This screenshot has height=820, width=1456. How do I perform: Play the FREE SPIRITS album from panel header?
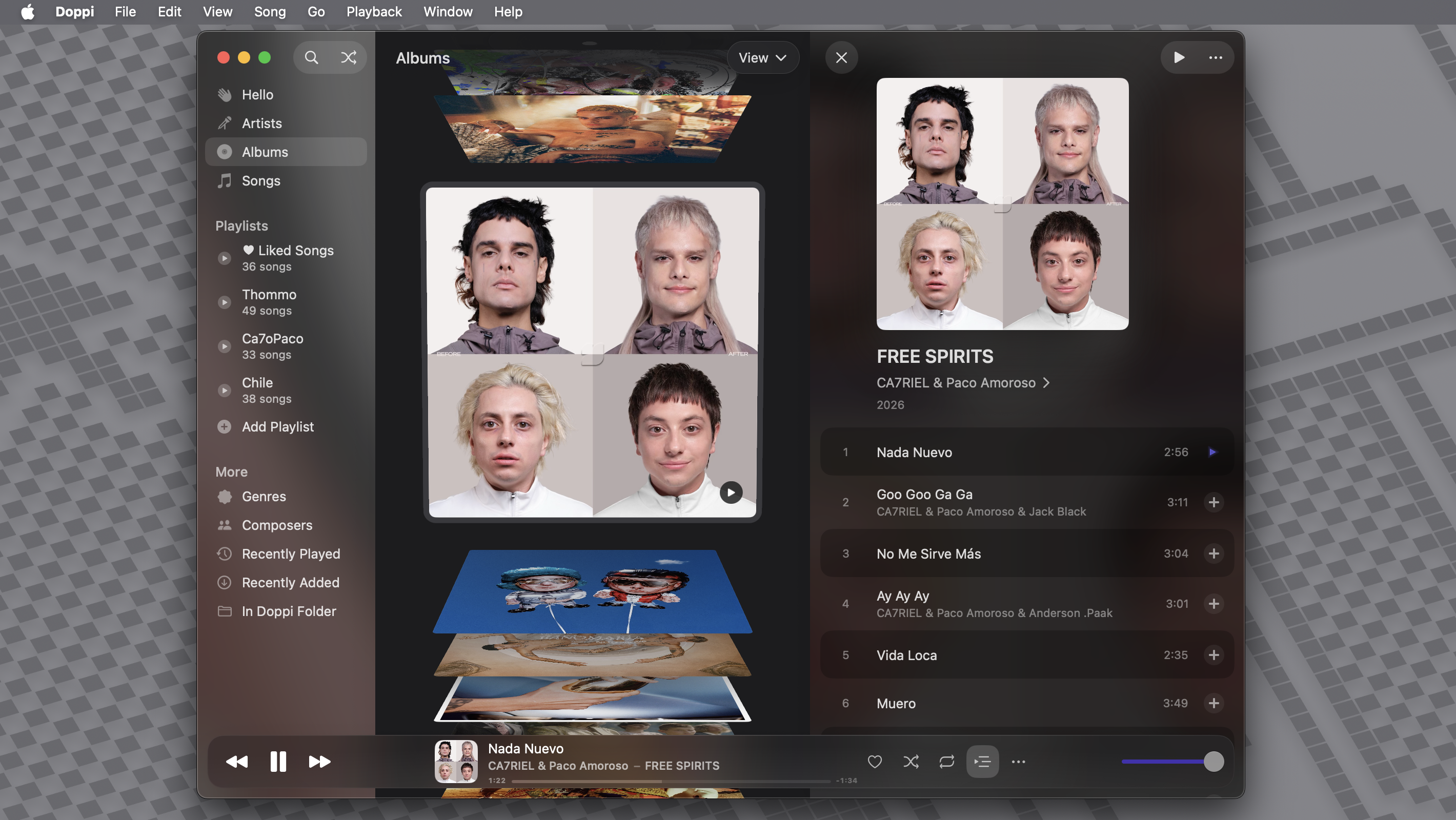pyautogui.click(x=1179, y=57)
